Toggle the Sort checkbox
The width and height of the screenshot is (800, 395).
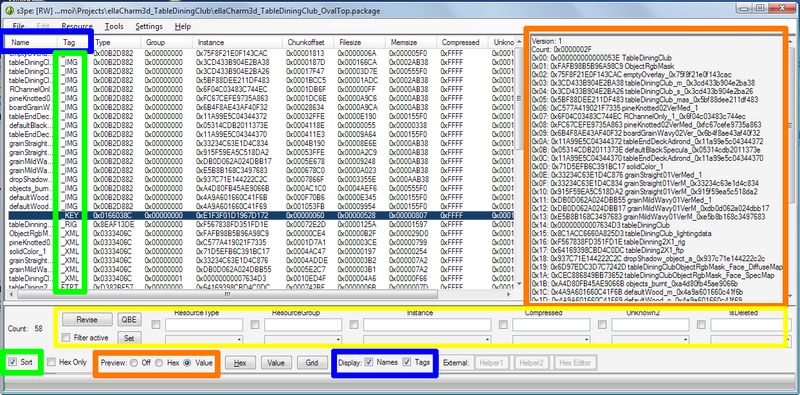(12, 362)
